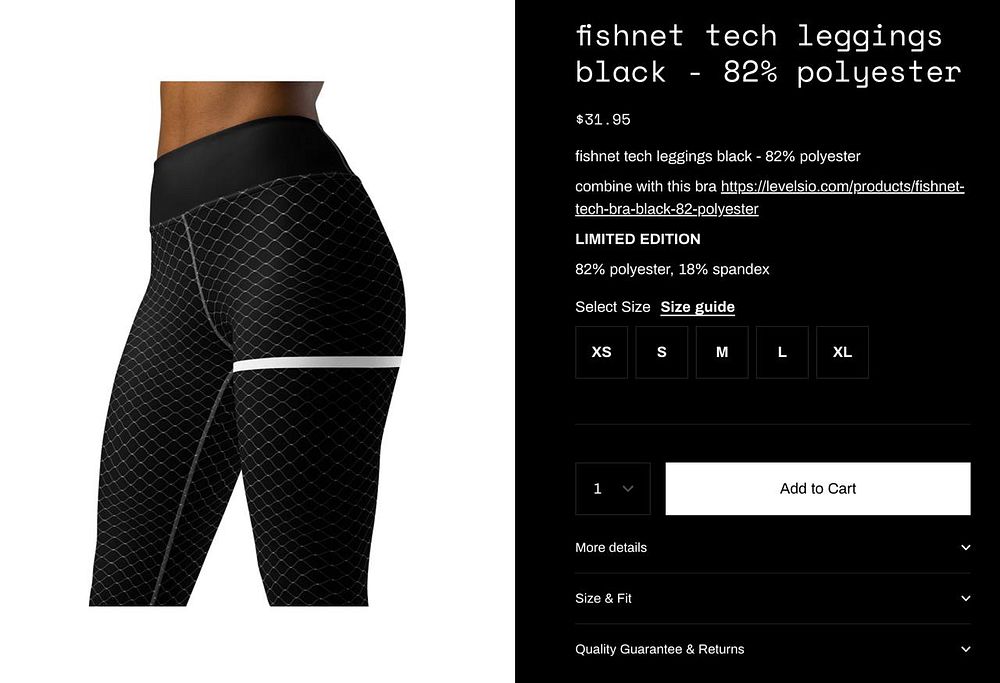Image resolution: width=1000 pixels, height=683 pixels.
Task: Click the $31.95 price text
Action: click(603, 119)
